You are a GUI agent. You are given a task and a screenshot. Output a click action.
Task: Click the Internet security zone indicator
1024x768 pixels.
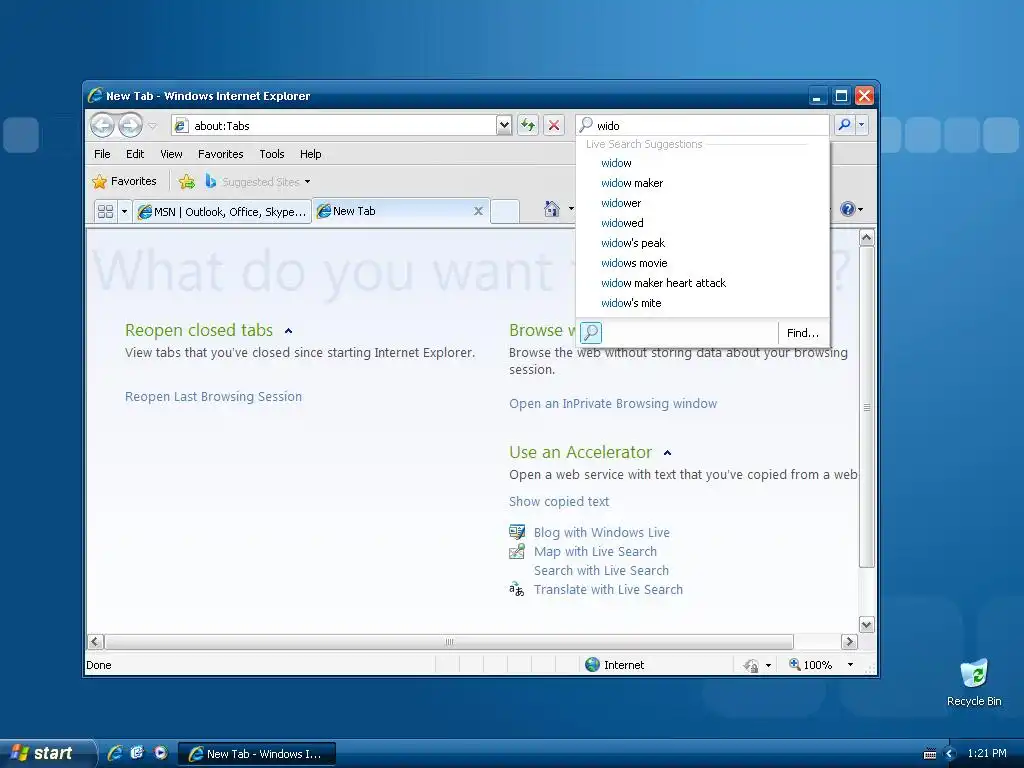615,665
